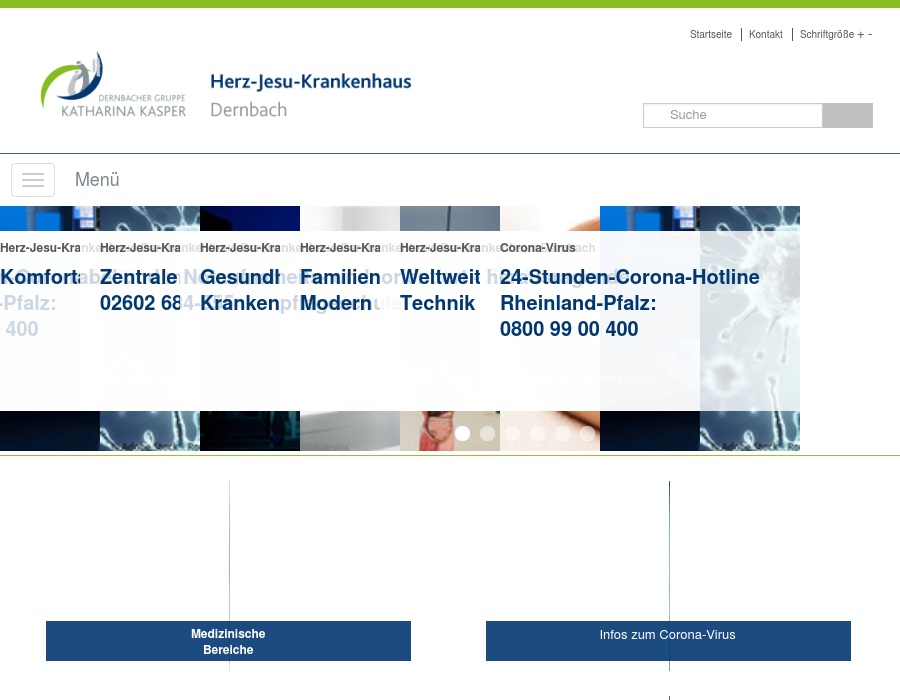This screenshot has height=700, width=900.
Task: Select the second carousel indicator dot
Action: coord(488,433)
